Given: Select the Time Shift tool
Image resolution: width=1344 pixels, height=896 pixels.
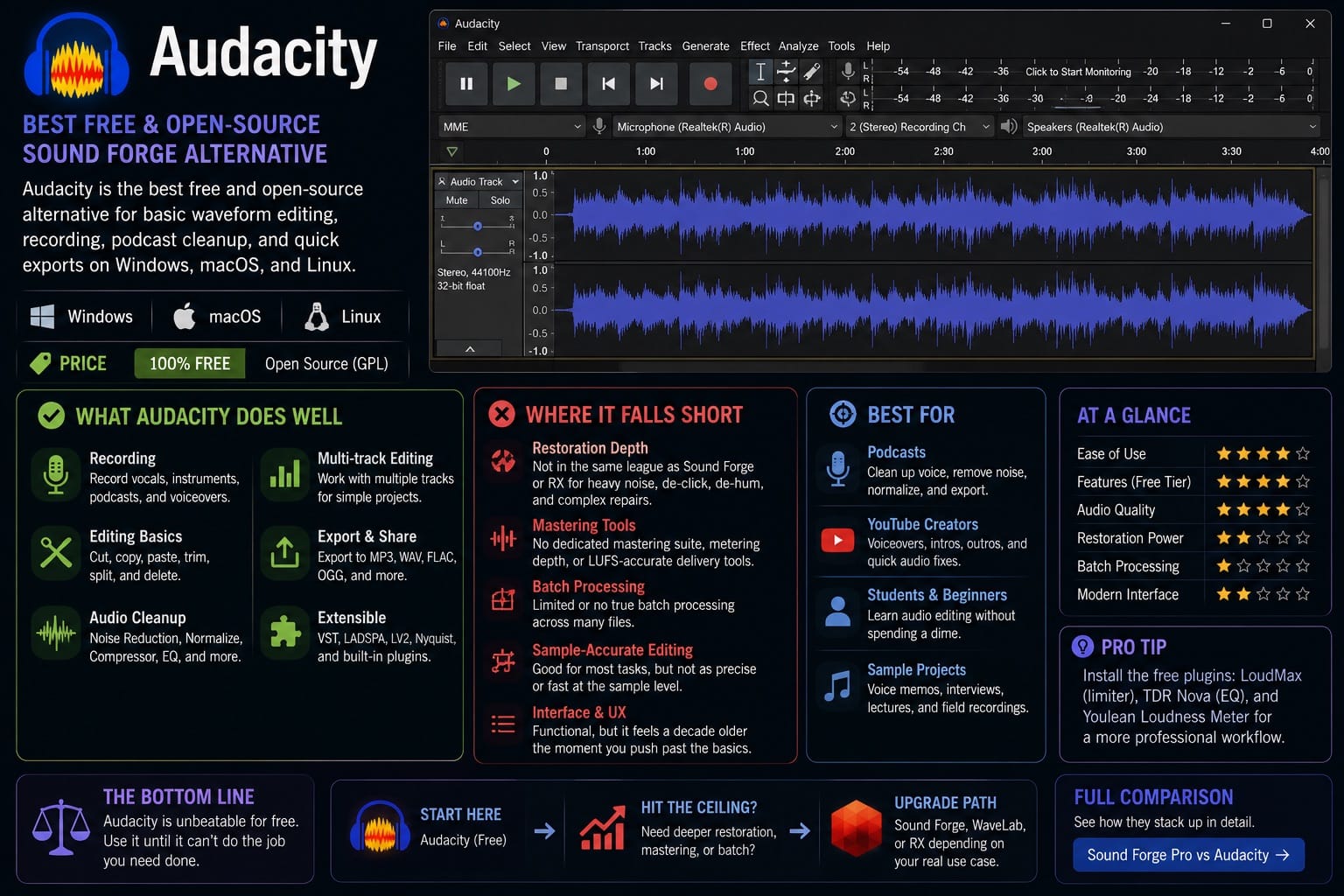Looking at the screenshot, I should [786, 98].
